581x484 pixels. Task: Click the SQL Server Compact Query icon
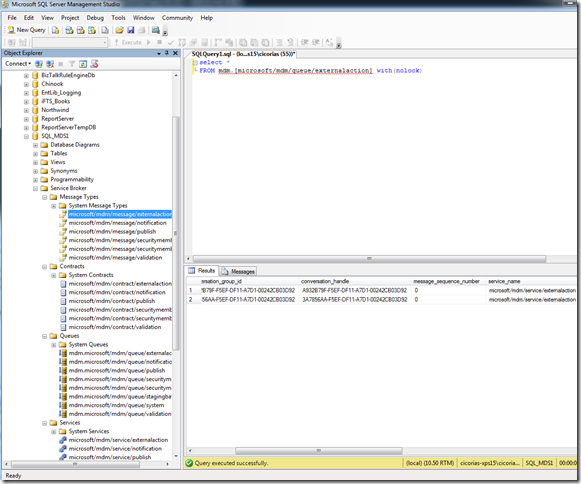pos(105,30)
